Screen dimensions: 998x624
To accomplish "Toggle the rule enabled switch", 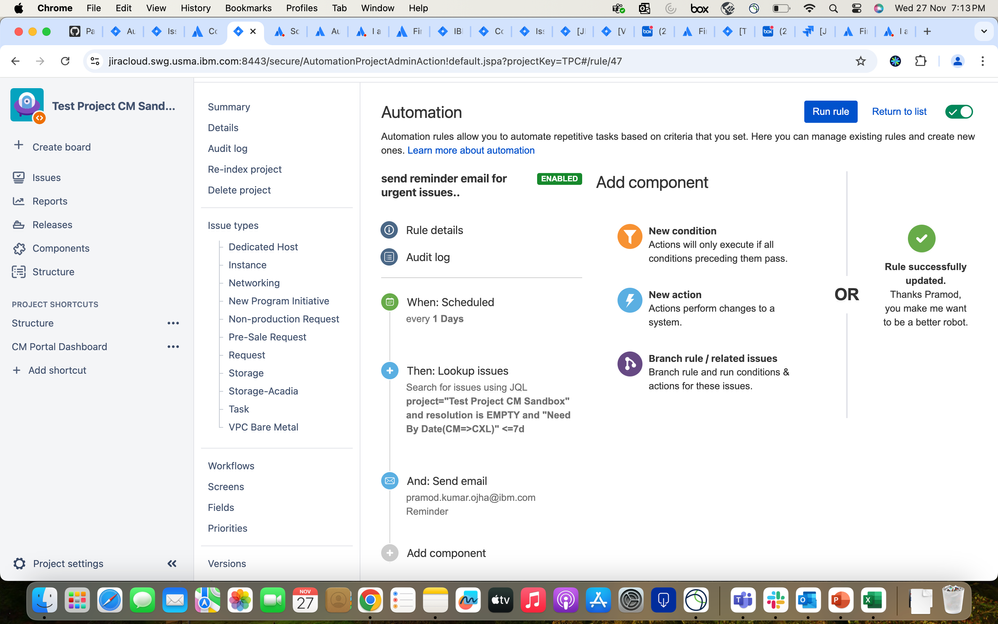I will [x=959, y=111].
